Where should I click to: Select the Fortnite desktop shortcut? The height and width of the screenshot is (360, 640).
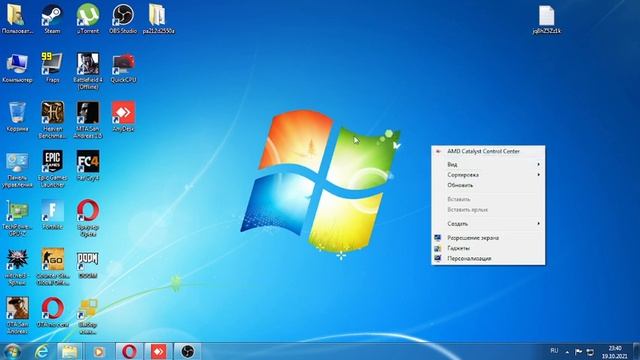point(52,215)
